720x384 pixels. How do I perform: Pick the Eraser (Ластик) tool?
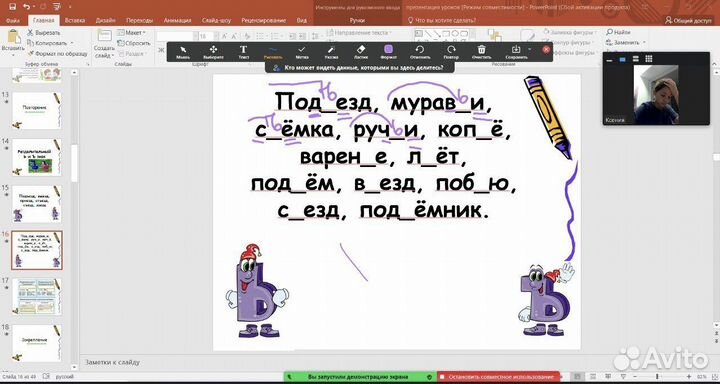pyautogui.click(x=360, y=52)
